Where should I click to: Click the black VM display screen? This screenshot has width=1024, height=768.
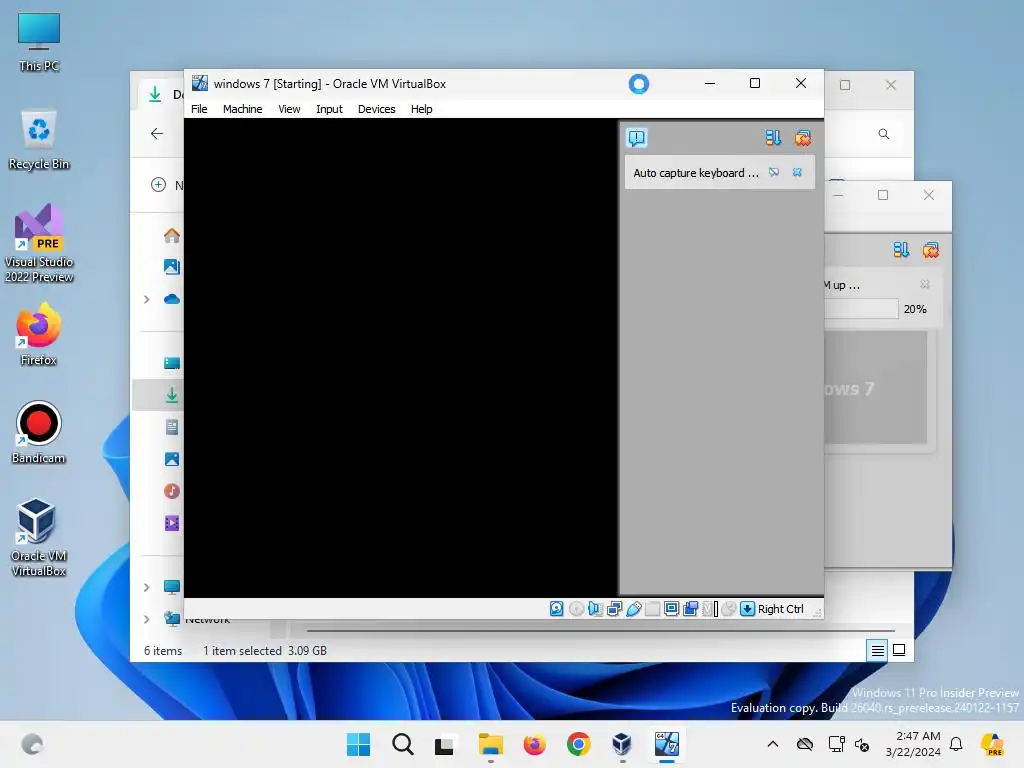400,358
